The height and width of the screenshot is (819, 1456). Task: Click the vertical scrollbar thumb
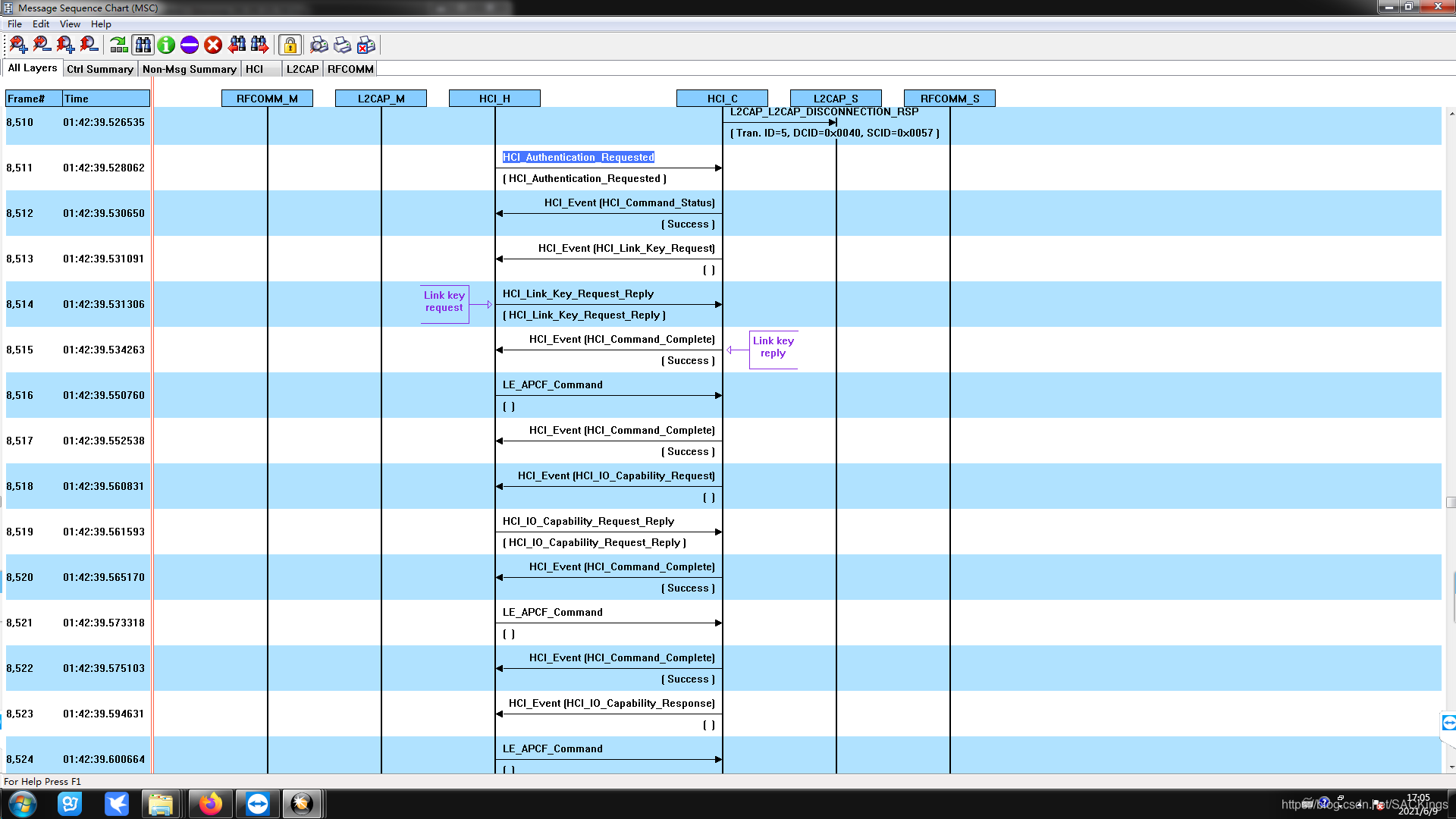click(x=1451, y=502)
